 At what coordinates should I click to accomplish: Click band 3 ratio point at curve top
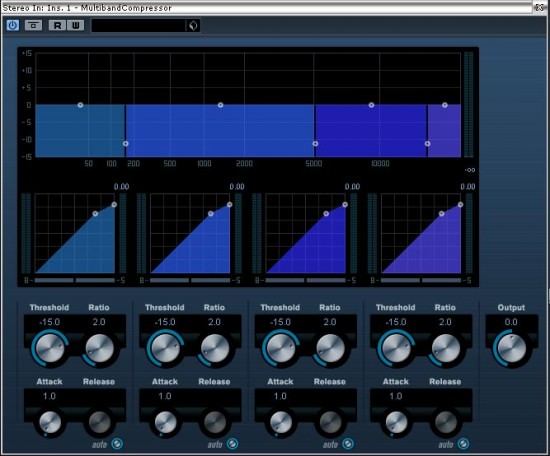345,204
